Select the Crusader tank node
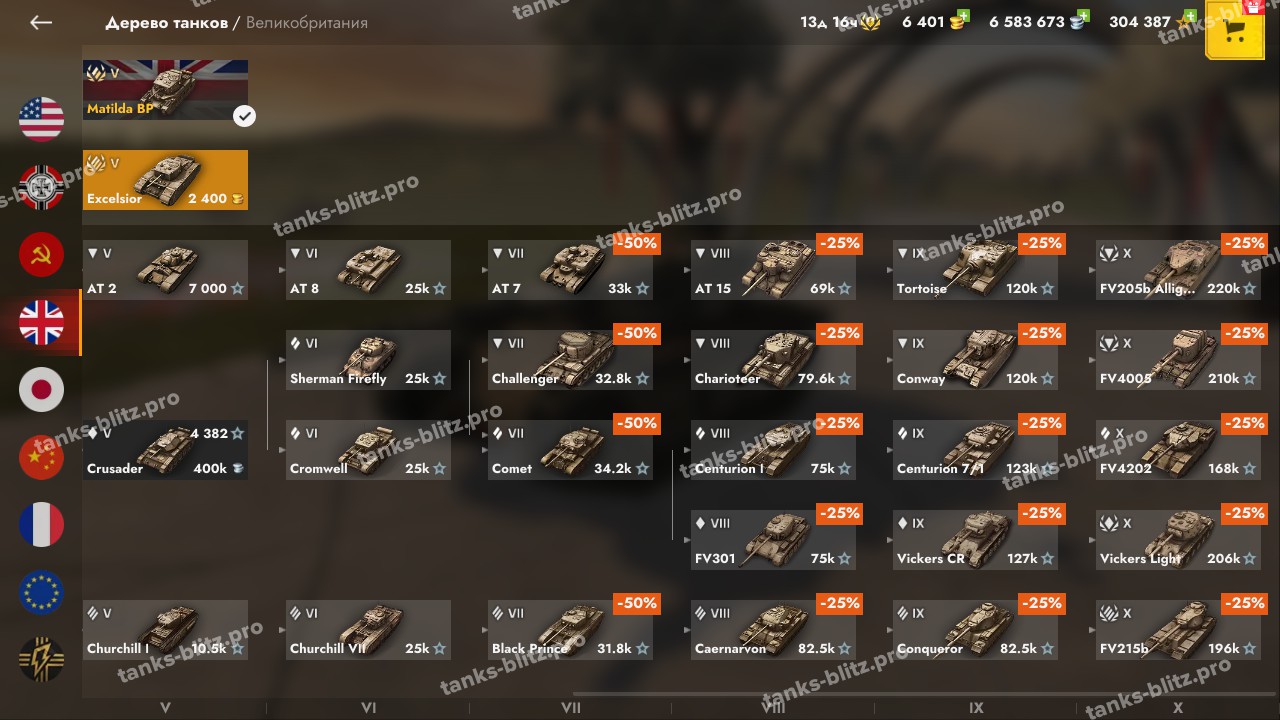Image resolution: width=1280 pixels, height=720 pixels. click(x=165, y=450)
